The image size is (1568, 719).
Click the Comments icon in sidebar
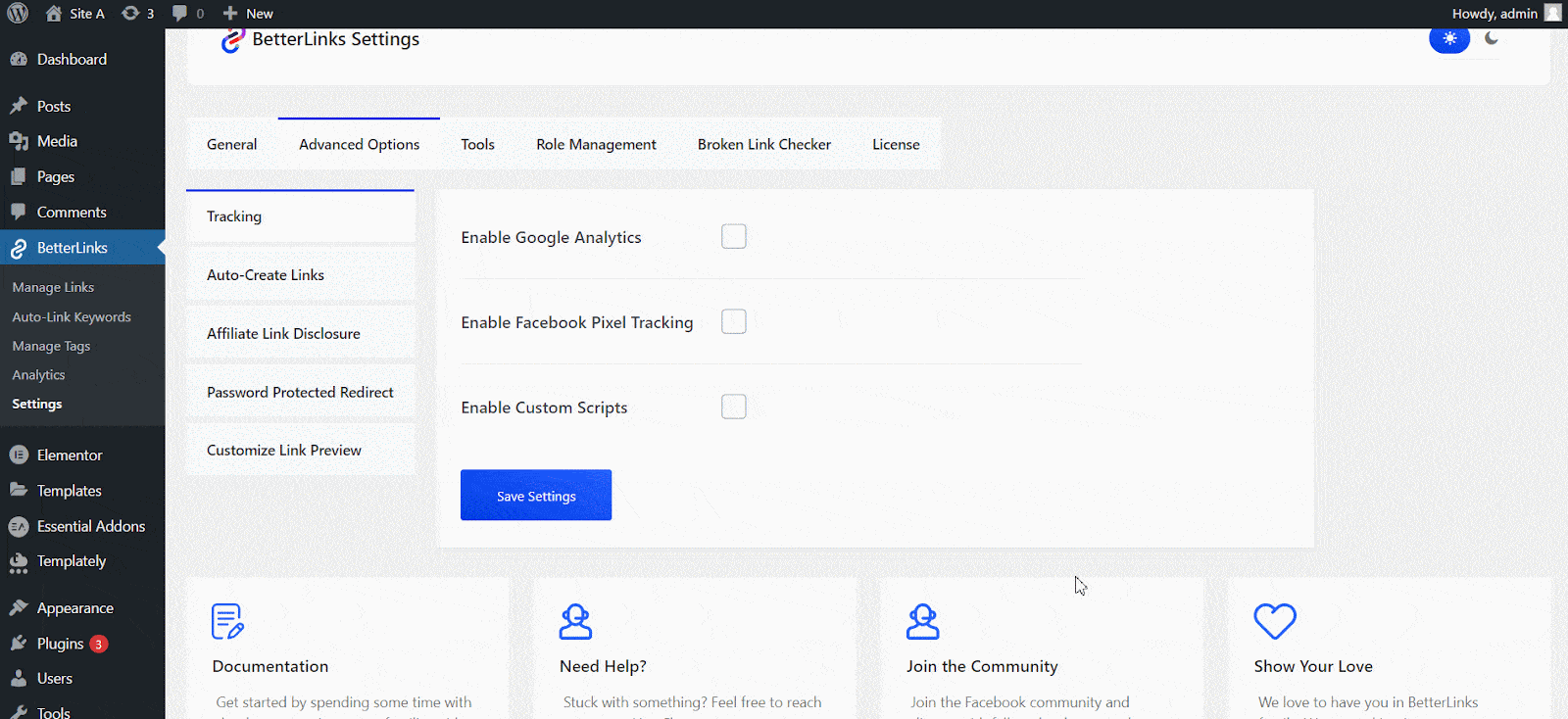[x=19, y=212]
